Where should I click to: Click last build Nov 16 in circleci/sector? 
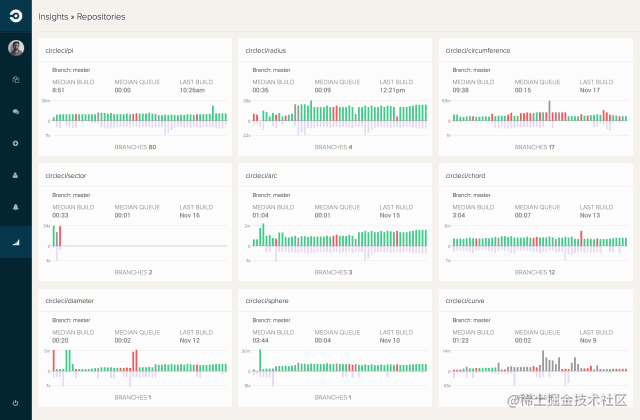190,215
